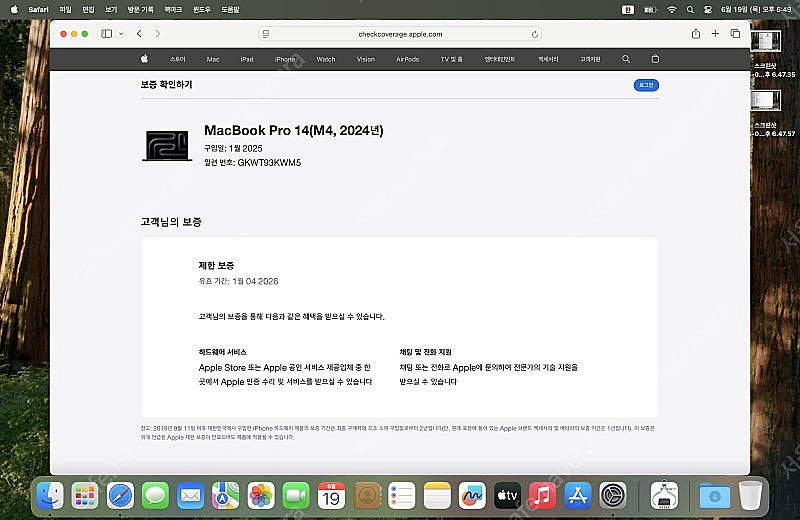
Task: Open the 파일 menu
Action: 65,9
